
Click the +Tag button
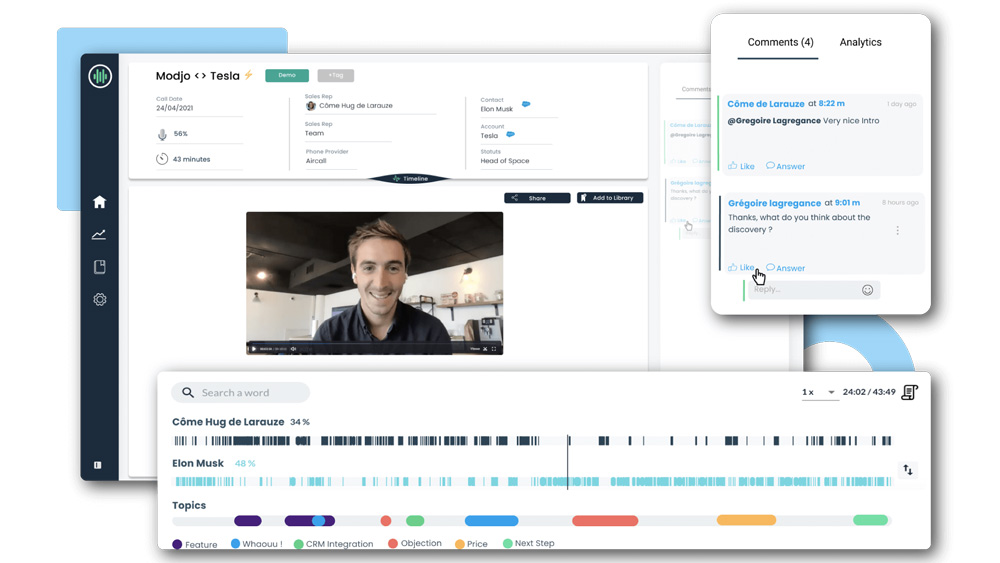point(335,75)
